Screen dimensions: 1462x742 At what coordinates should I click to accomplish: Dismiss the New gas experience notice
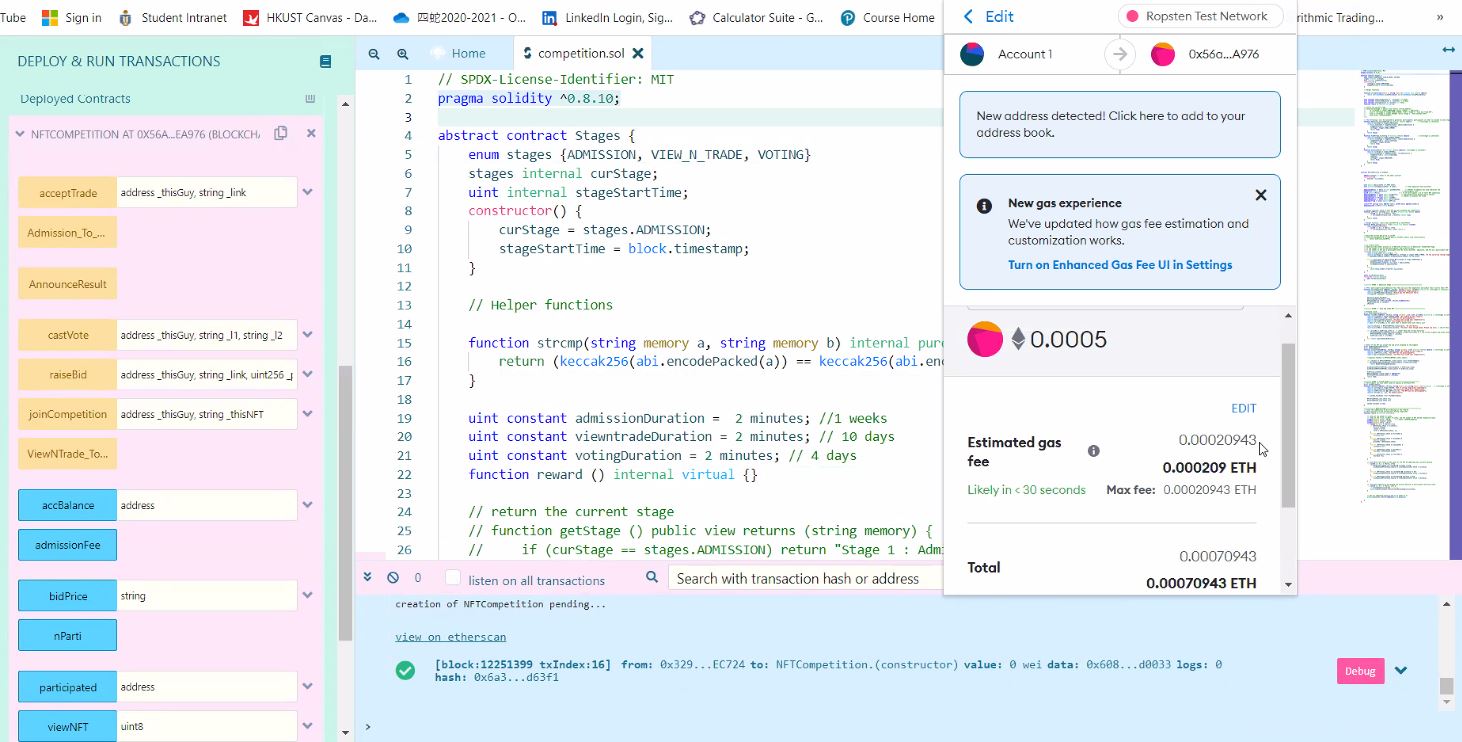pyautogui.click(x=1260, y=195)
